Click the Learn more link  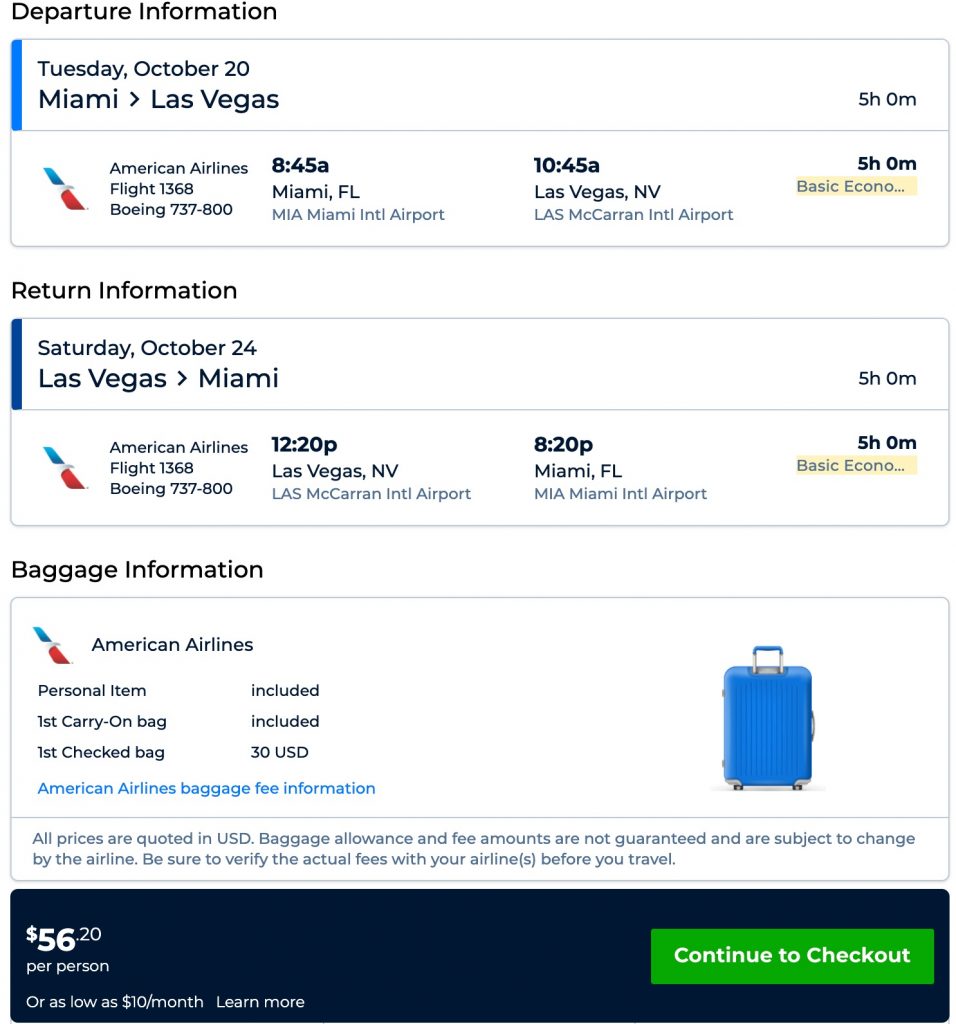pyautogui.click(x=260, y=1001)
